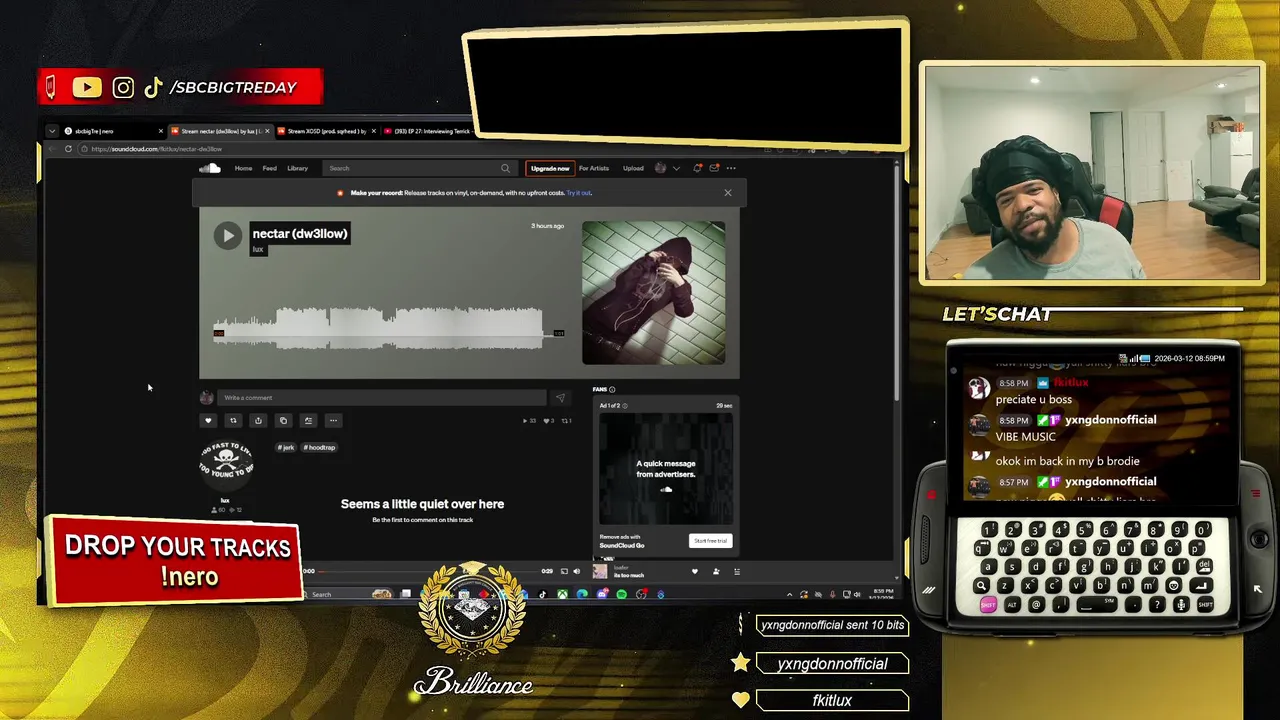This screenshot has height=720, width=1280.
Task: Open SoundCloud notifications bell
Action: click(x=698, y=168)
